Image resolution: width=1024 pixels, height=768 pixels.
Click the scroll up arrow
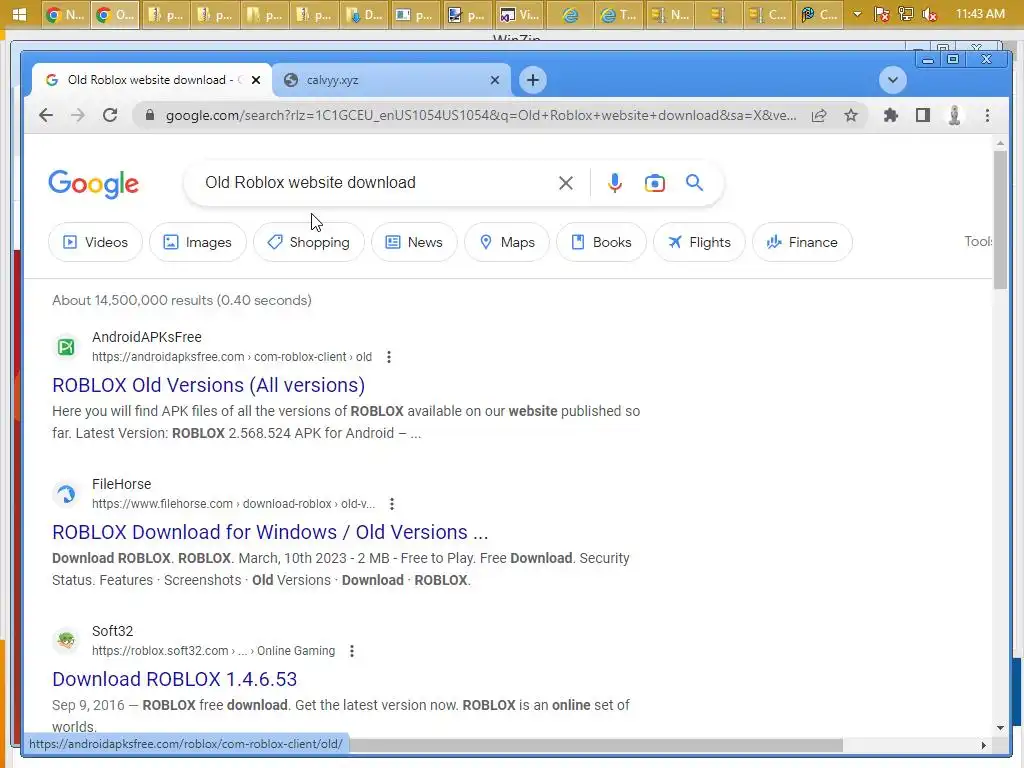point(1000,143)
